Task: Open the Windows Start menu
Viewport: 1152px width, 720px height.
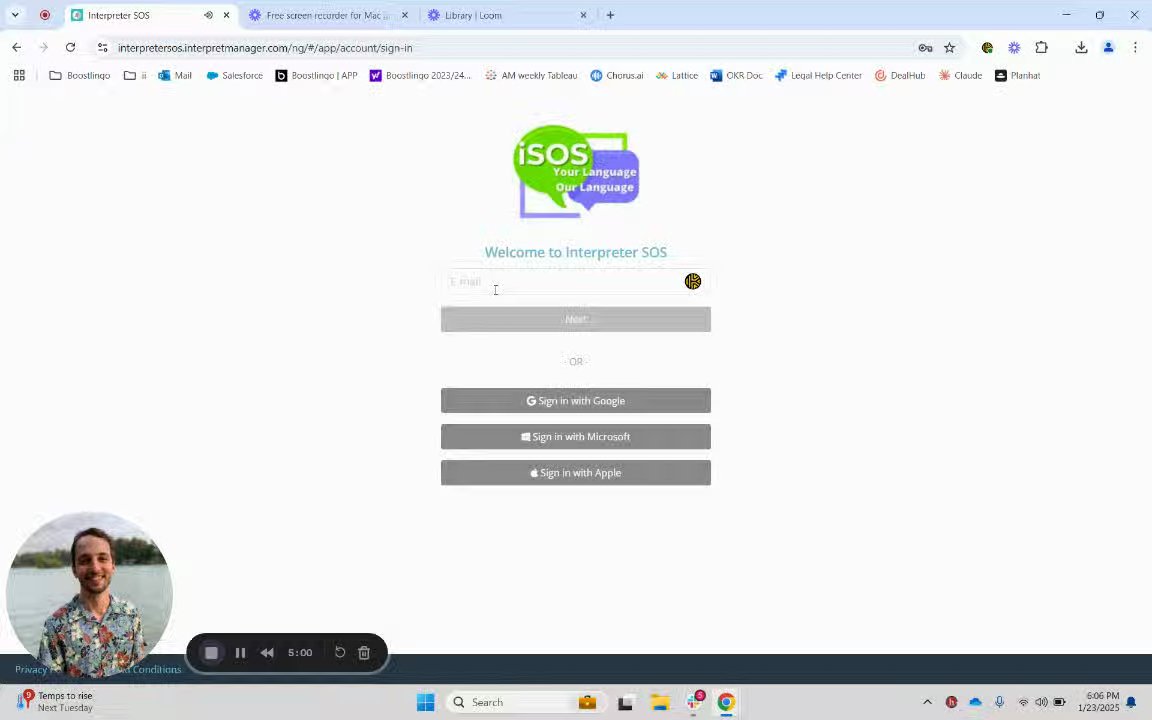Action: (x=425, y=702)
